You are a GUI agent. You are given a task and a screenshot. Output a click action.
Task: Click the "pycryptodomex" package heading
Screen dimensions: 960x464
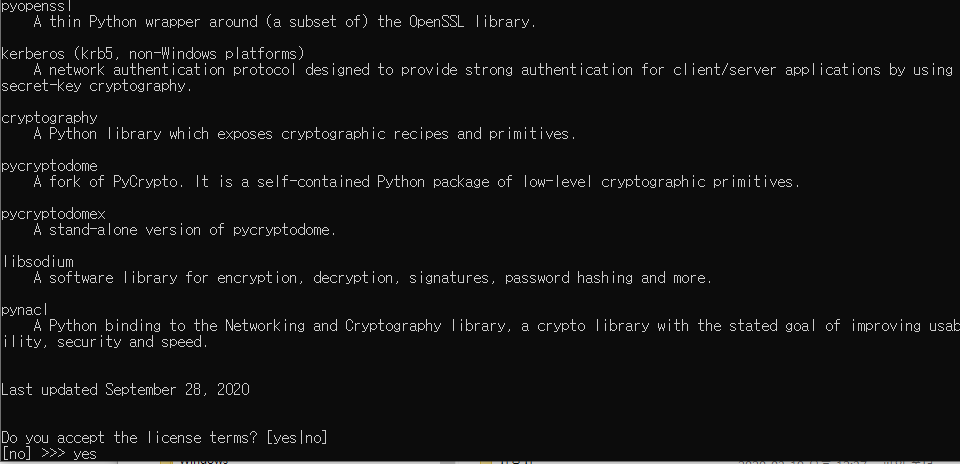click(53, 214)
